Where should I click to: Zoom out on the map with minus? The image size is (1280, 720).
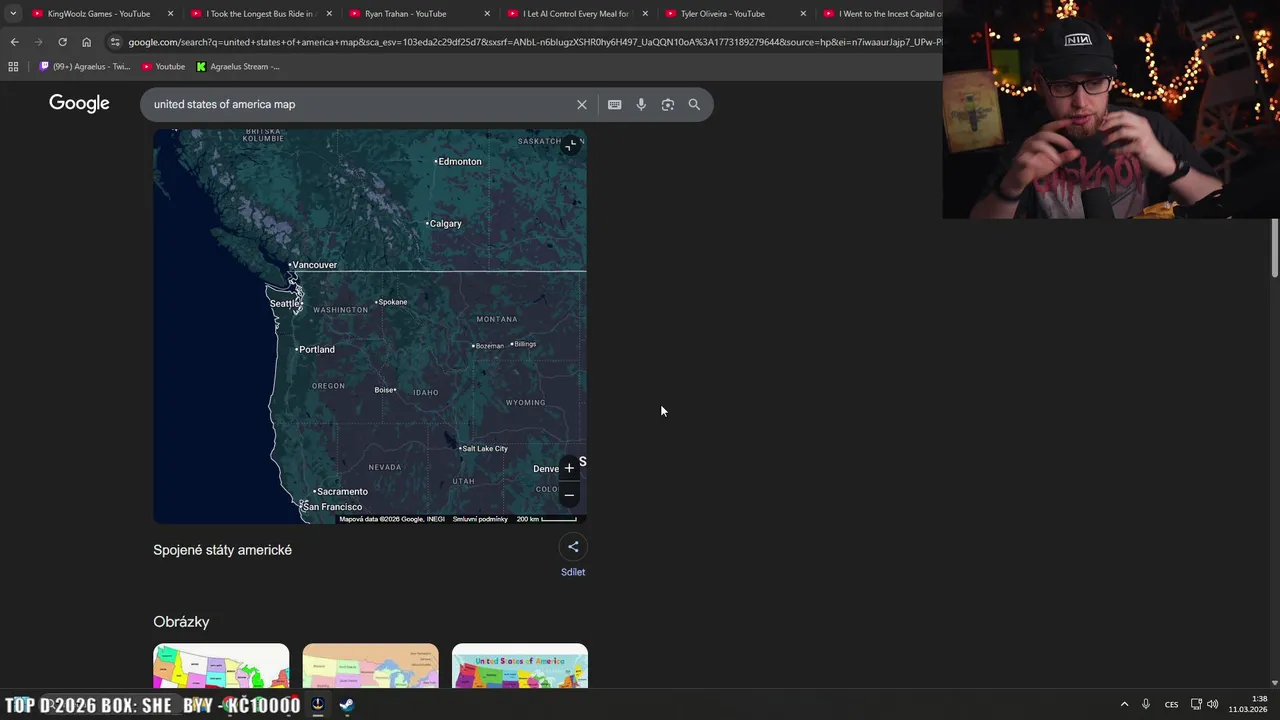click(x=569, y=494)
